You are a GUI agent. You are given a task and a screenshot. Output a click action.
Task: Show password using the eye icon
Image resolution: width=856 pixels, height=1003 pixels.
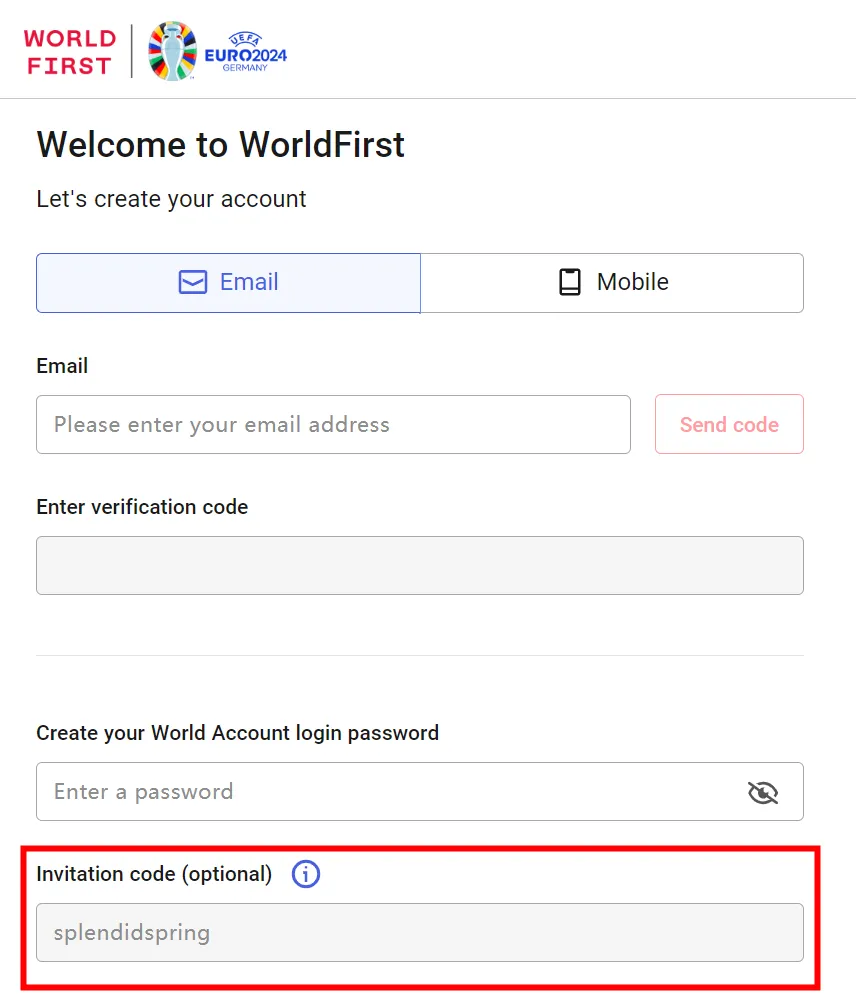point(763,793)
